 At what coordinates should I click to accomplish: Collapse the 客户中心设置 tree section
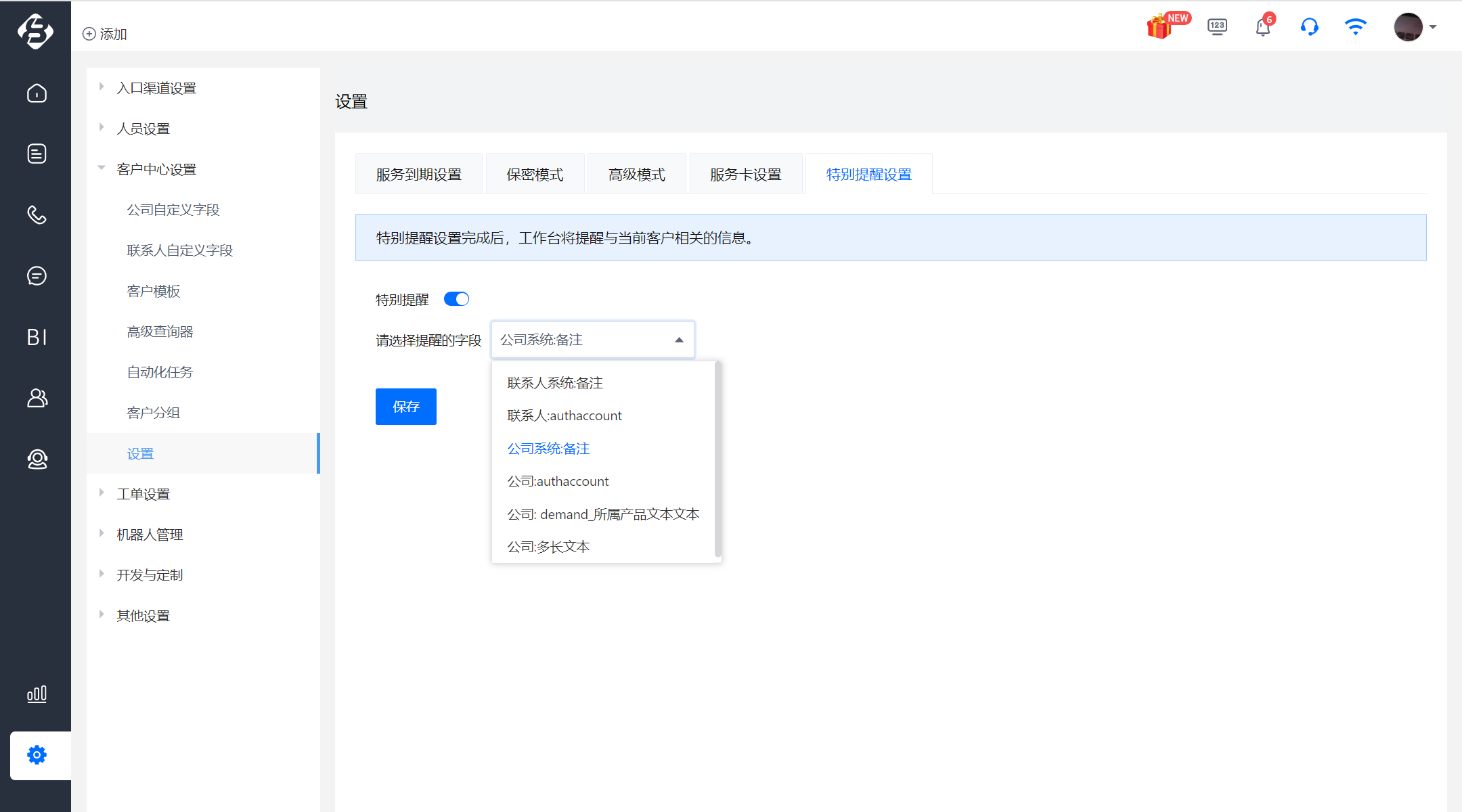[102, 168]
